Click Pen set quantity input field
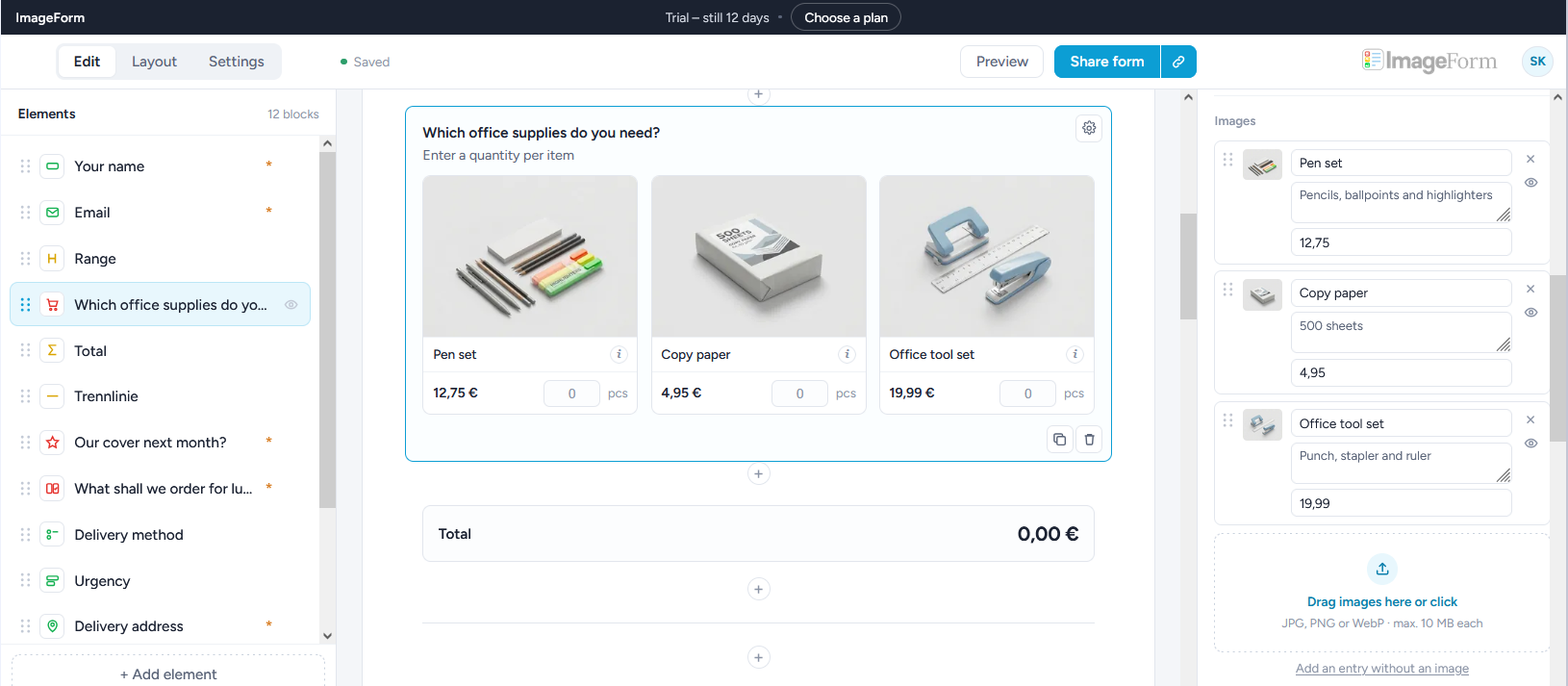 click(x=571, y=394)
